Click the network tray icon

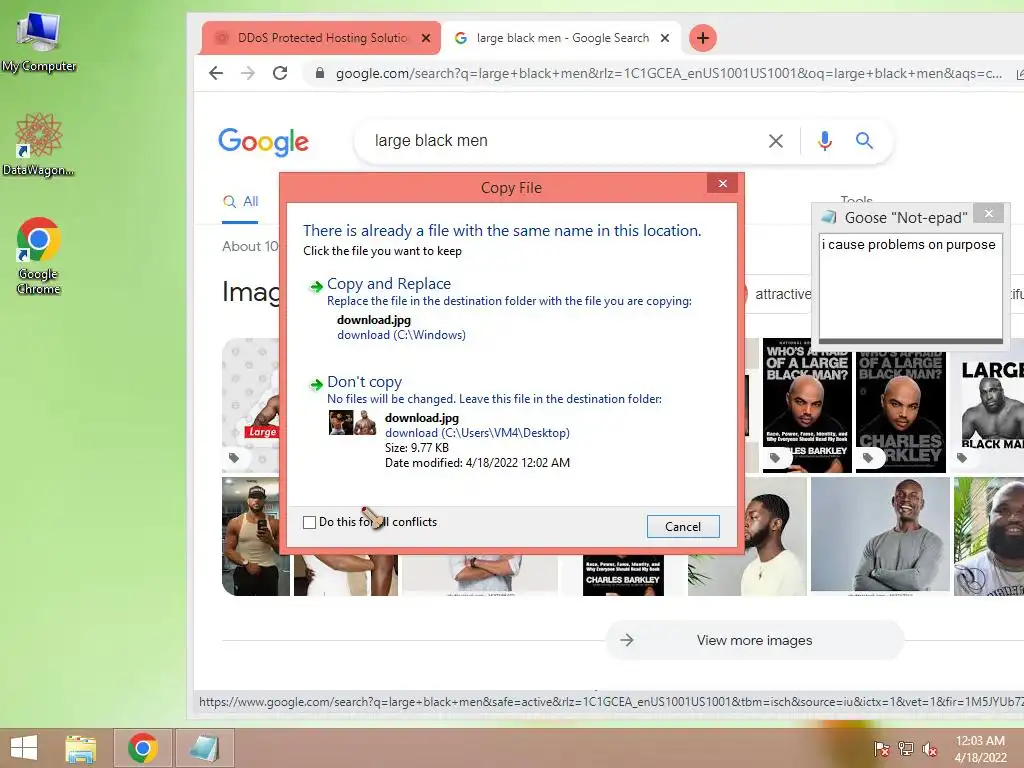point(906,748)
